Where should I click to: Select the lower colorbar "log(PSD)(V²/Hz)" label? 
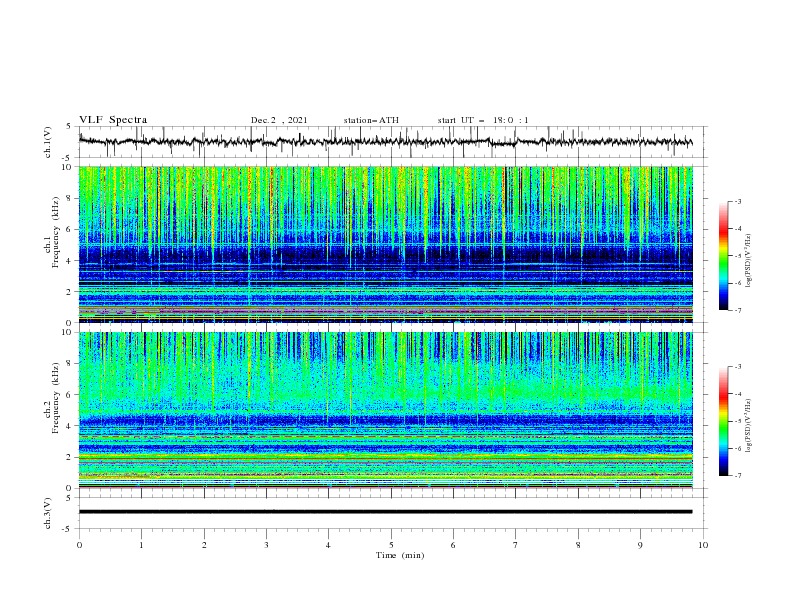(x=749, y=425)
